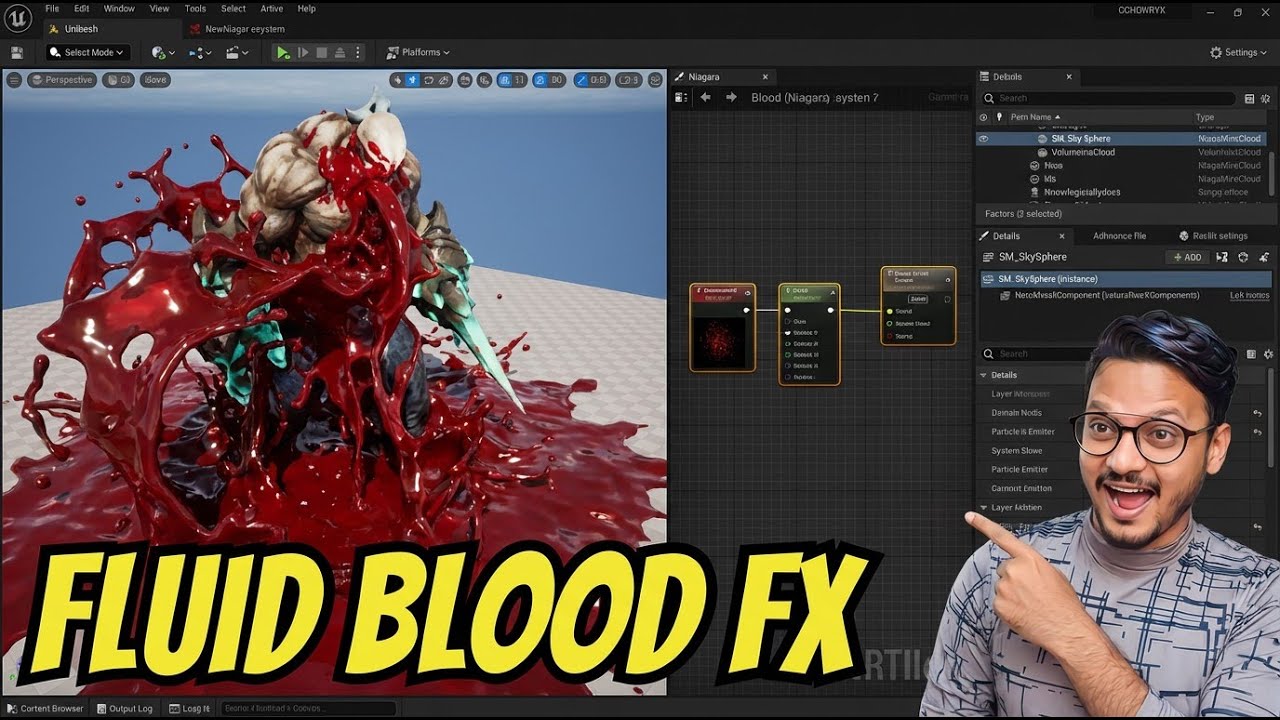
Task: Toggle grid snapping in the viewport
Action: [x=504, y=80]
